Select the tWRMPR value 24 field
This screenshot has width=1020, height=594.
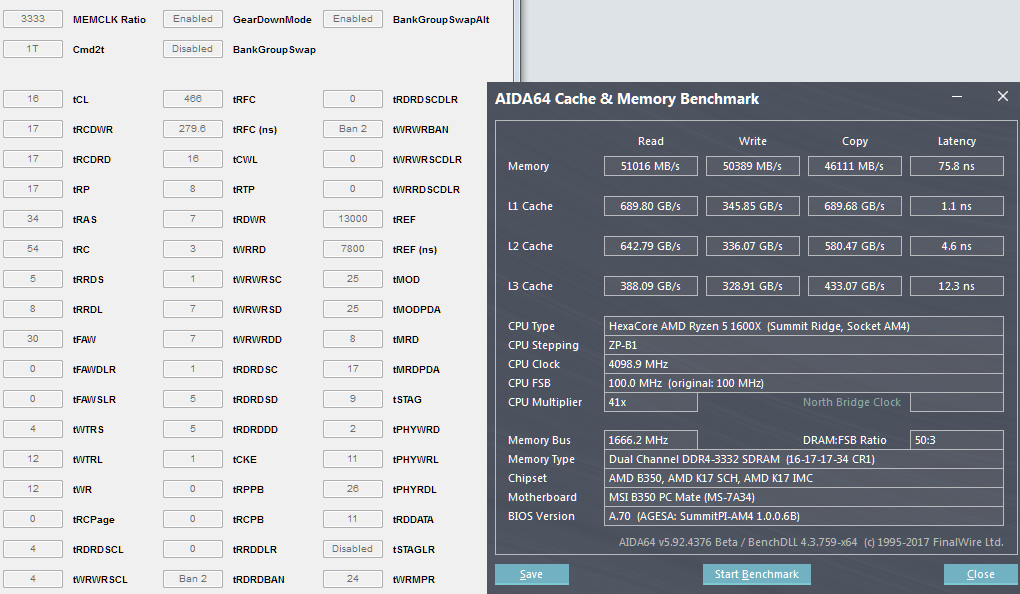(x=353, y=578)
